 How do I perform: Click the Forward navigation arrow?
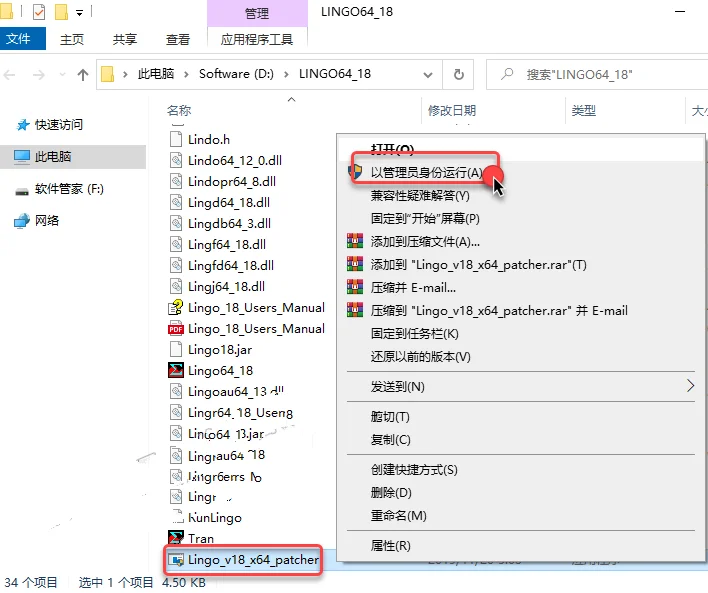point(39,75)
